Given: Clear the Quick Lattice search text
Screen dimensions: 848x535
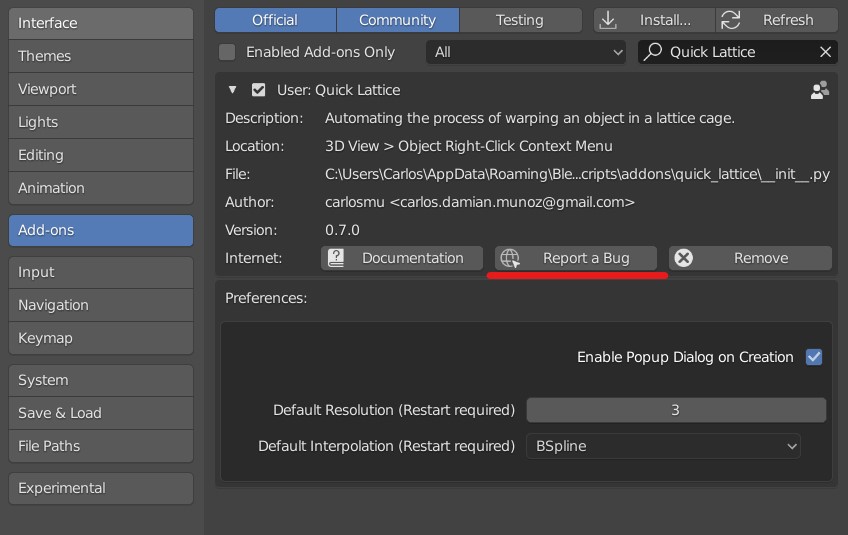Looking at the screenshot, I should click(825, 52).
